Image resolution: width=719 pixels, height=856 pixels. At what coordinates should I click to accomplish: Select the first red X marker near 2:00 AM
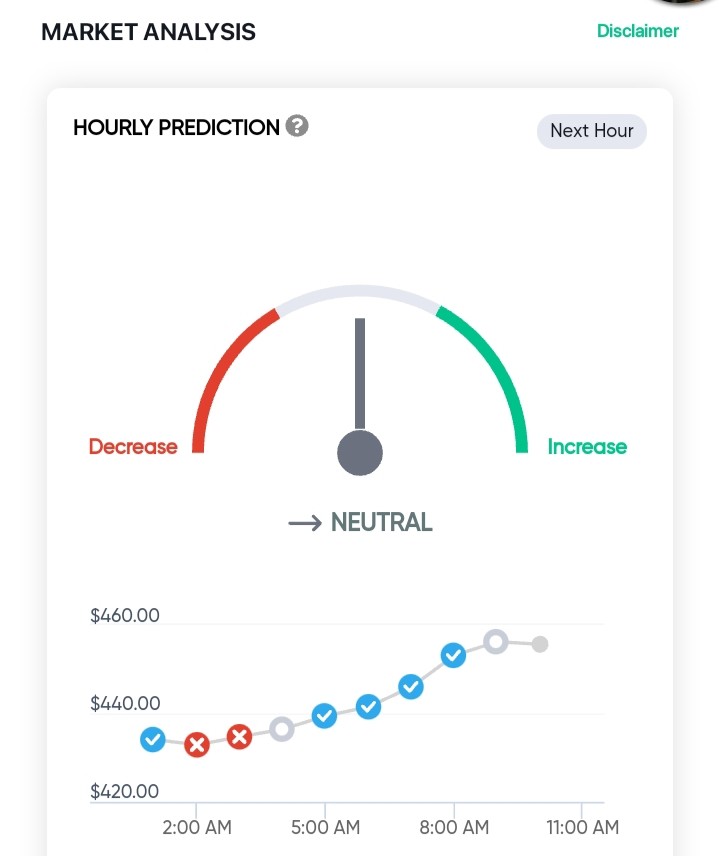(x=197, y=745)
